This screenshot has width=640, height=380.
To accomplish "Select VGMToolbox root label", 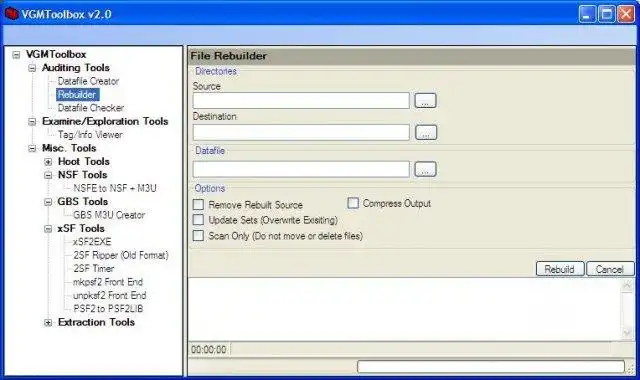I will click(x=56, y=54).
